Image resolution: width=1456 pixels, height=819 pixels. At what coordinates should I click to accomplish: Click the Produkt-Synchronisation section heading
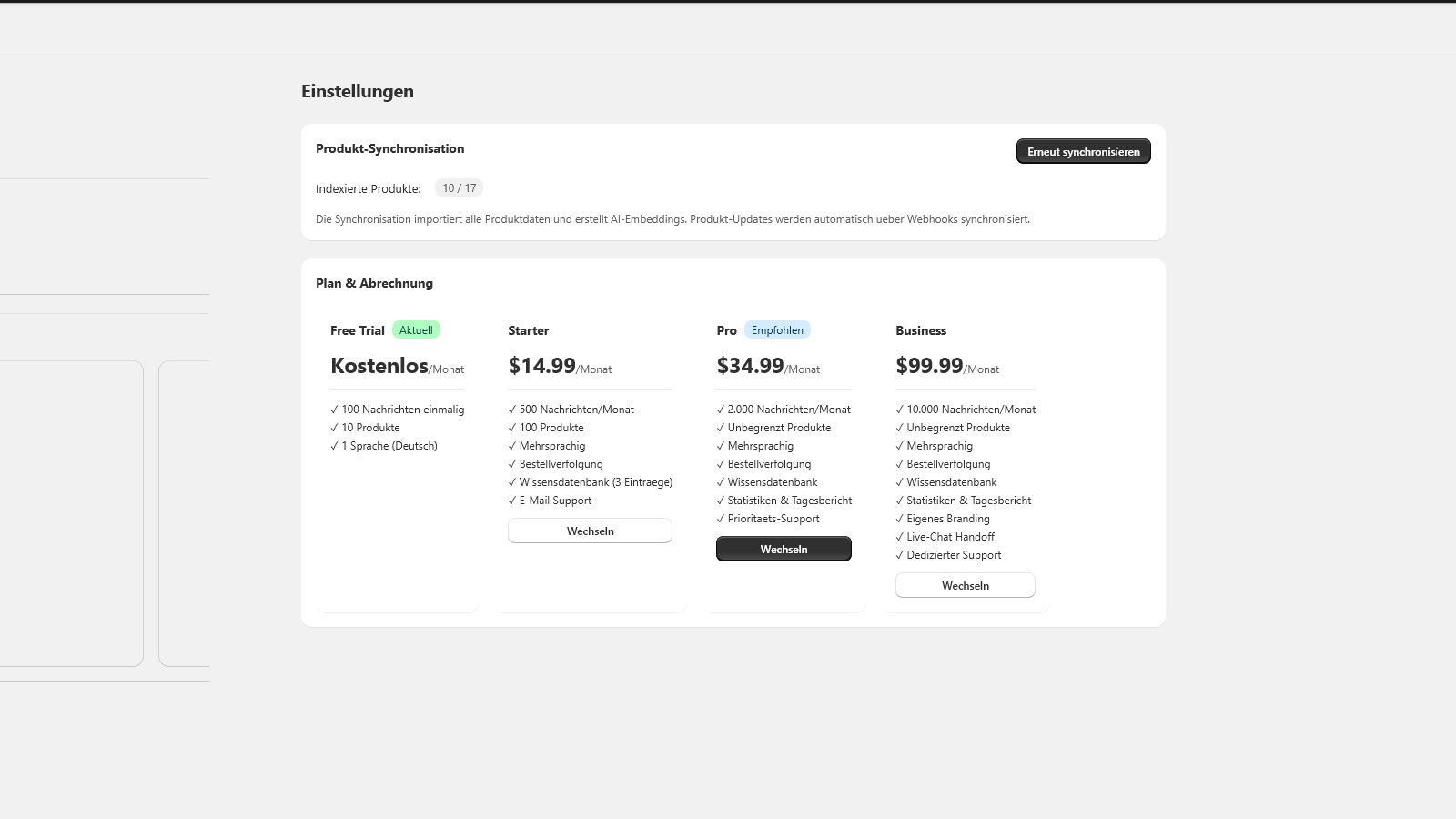click(389, 148)
